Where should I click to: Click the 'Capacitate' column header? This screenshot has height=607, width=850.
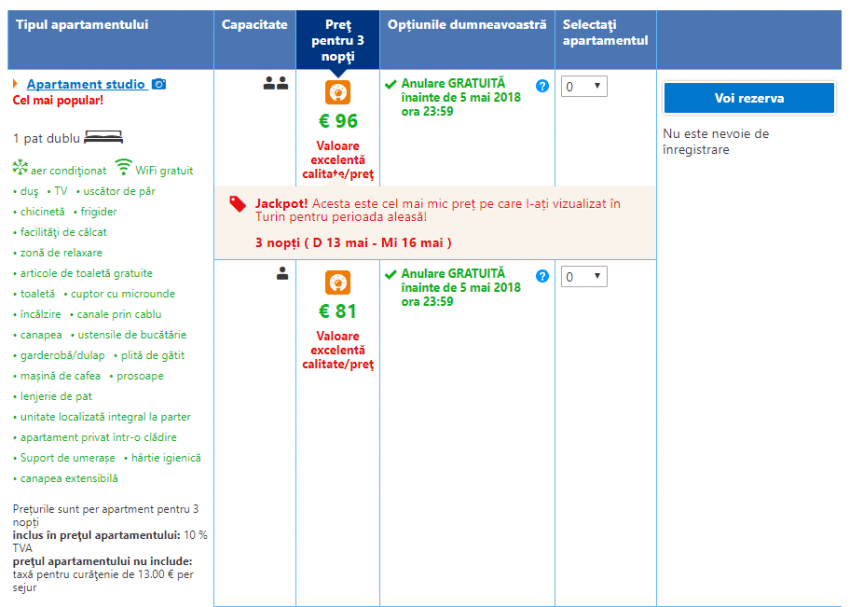tap(255, 25)
